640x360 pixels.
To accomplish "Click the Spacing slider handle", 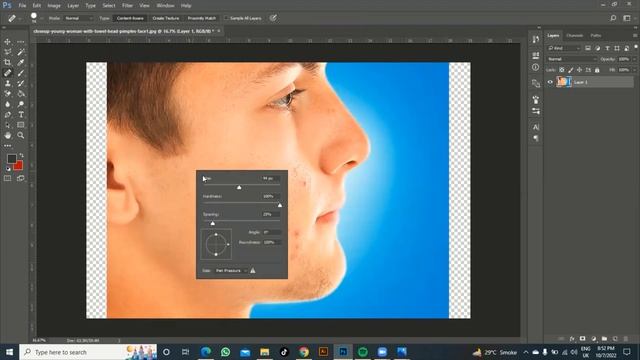I will pyautogui.click(x=213, y=223).
